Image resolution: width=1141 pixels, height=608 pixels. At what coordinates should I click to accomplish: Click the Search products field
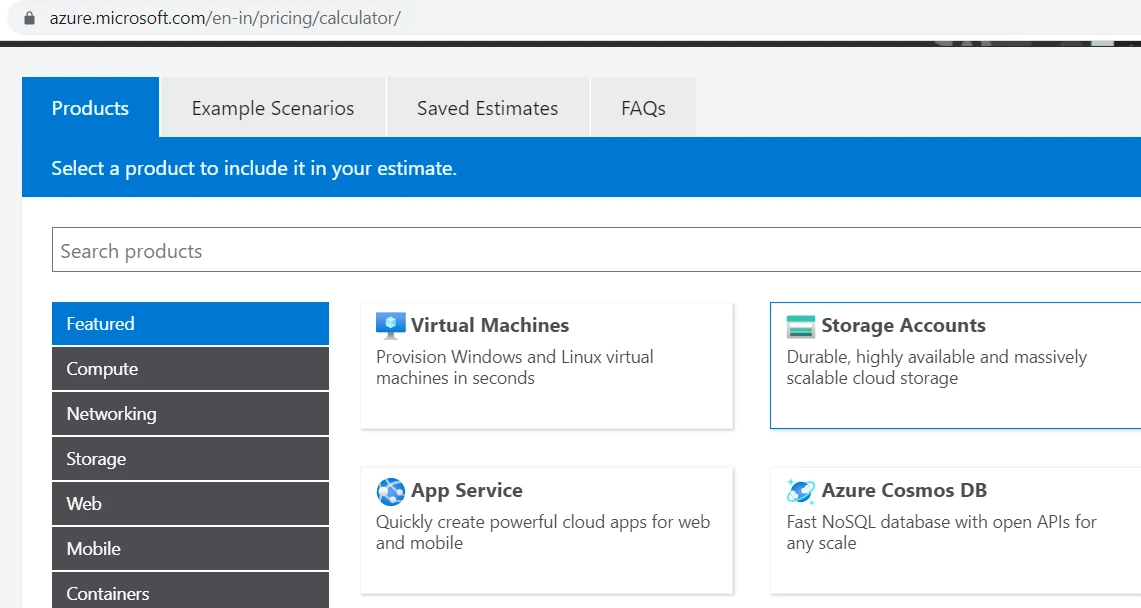tap(400, 249)
